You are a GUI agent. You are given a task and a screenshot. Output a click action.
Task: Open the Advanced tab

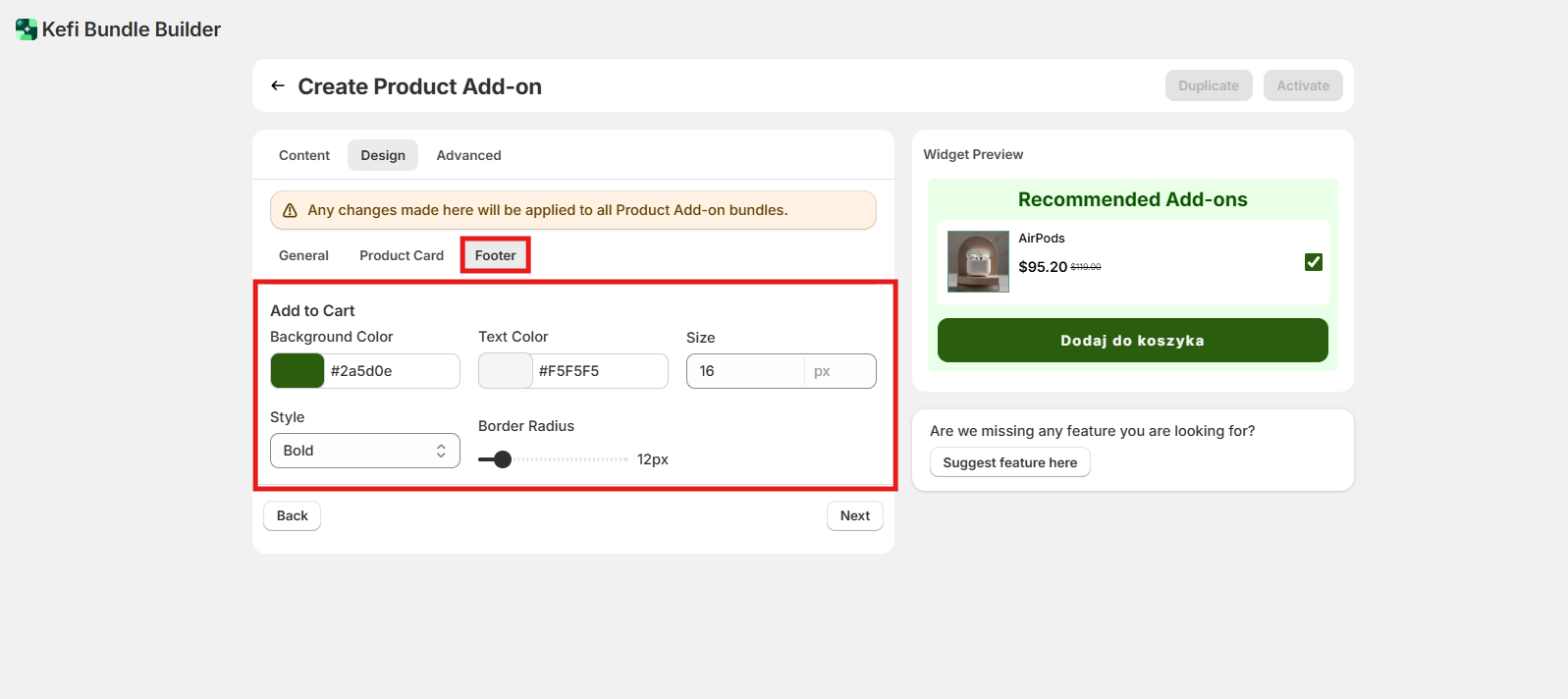point(468,155)
